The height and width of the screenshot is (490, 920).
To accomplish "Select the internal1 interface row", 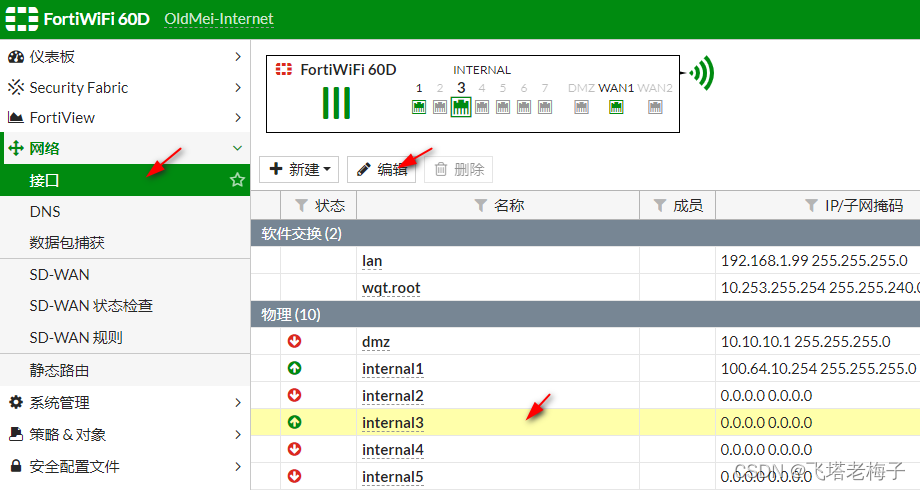I will click(x=586, y=369).
